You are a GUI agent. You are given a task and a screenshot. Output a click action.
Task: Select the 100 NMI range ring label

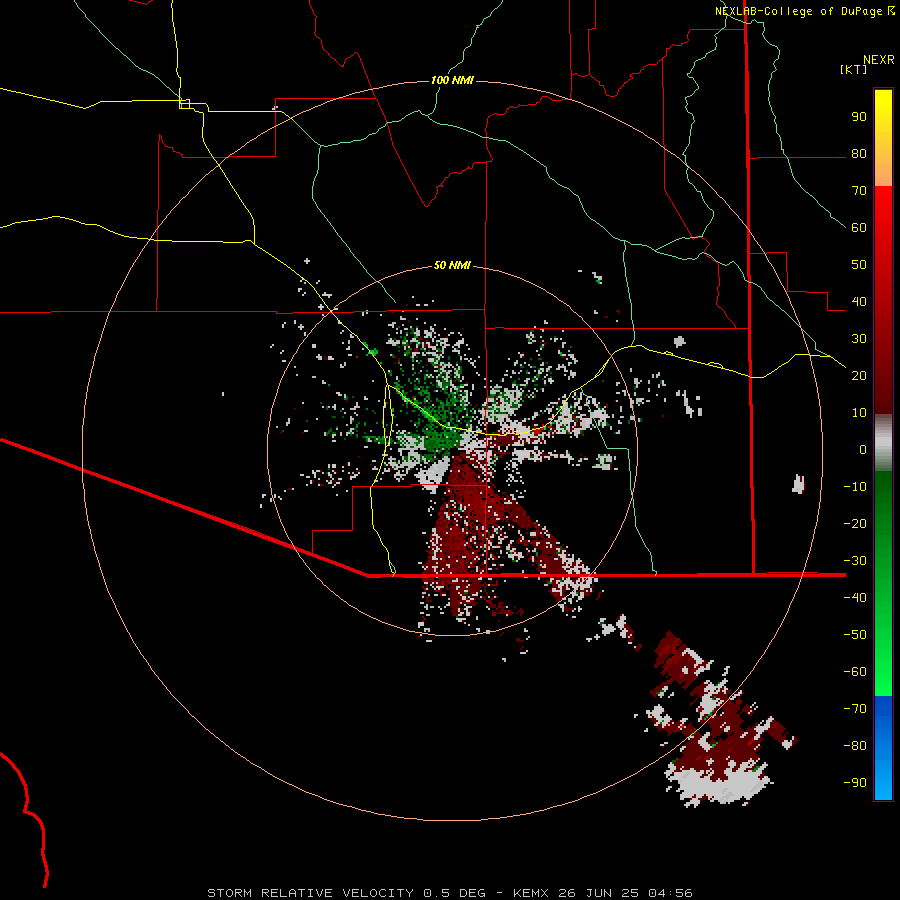pyautogui.click(x=452, y=80)
